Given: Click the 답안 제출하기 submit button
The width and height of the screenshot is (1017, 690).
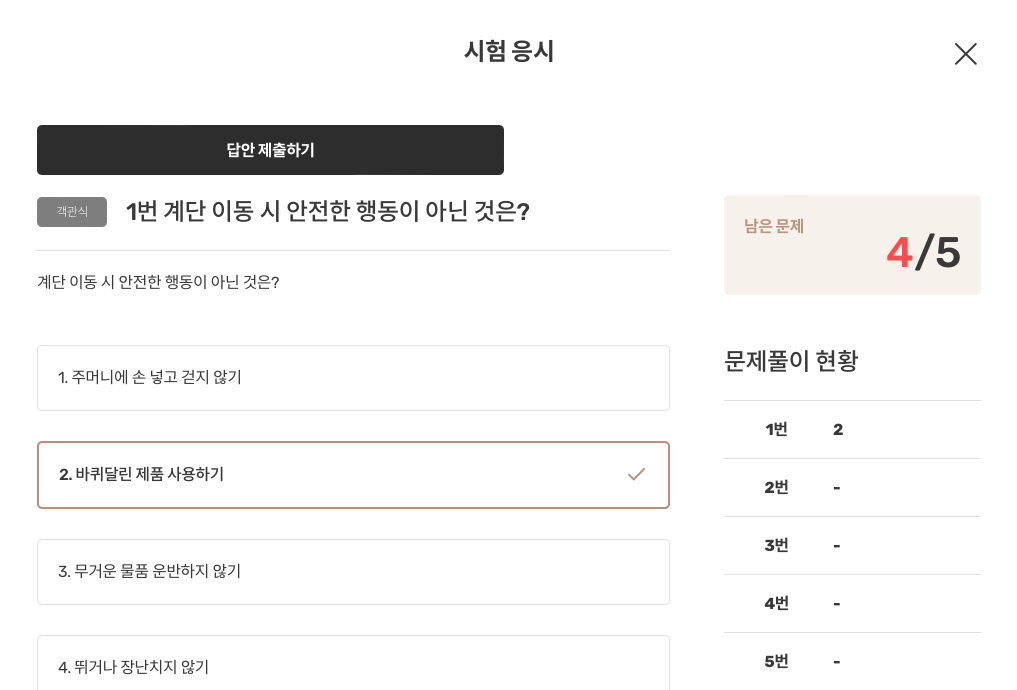Looking at the screenshot, I should tap(270, 149).
